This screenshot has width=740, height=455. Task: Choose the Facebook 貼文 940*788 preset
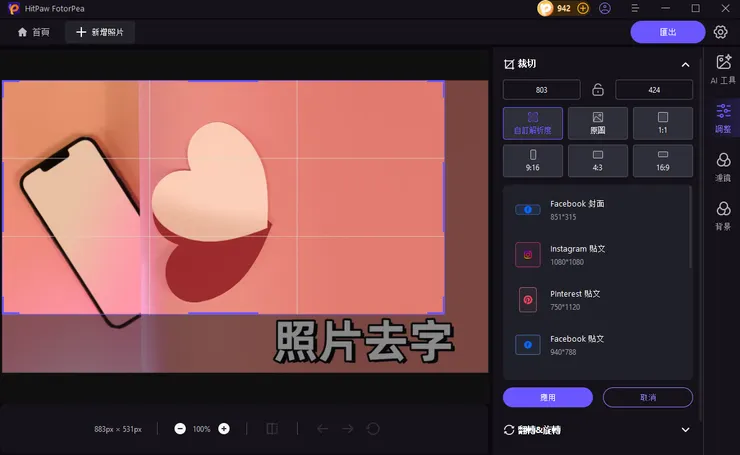[x=597, y=345]
